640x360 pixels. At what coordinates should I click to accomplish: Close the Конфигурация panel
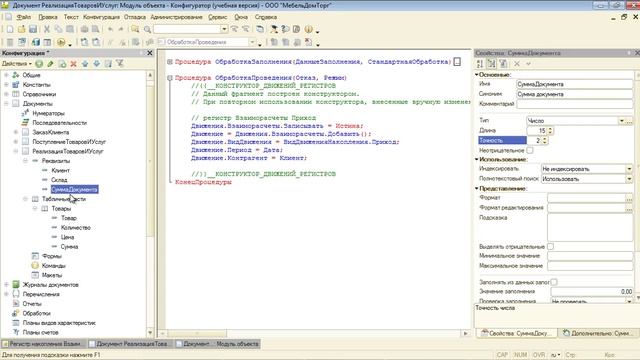pos(149,53)
